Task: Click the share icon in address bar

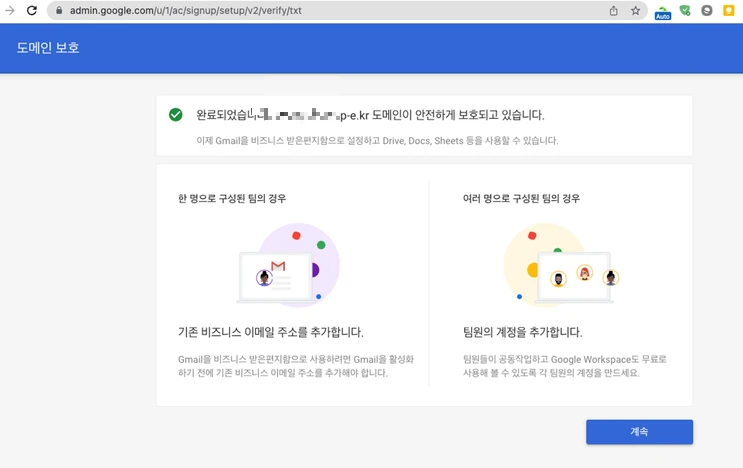Action: (614, 10)
